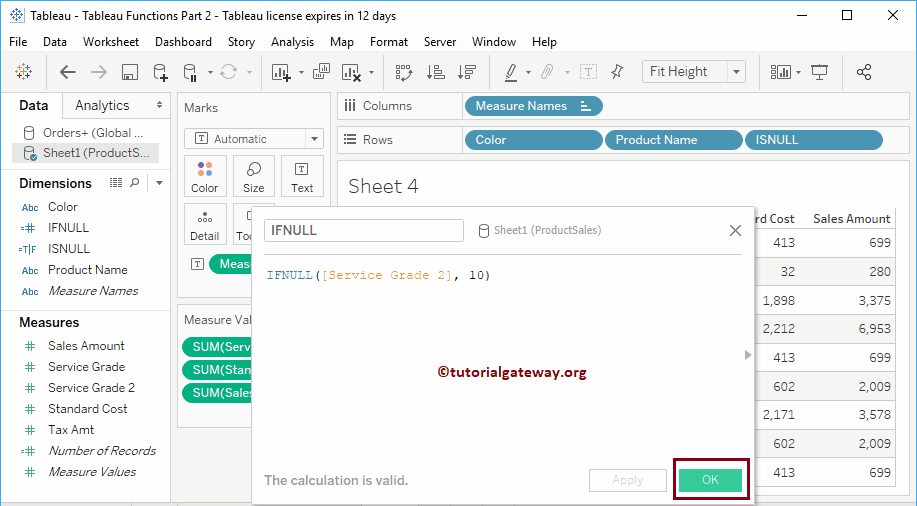The height and width of the screenshot is (506, 917).
Task: Click the ISNULL pill on Rows
Action: tap(813, 140)
